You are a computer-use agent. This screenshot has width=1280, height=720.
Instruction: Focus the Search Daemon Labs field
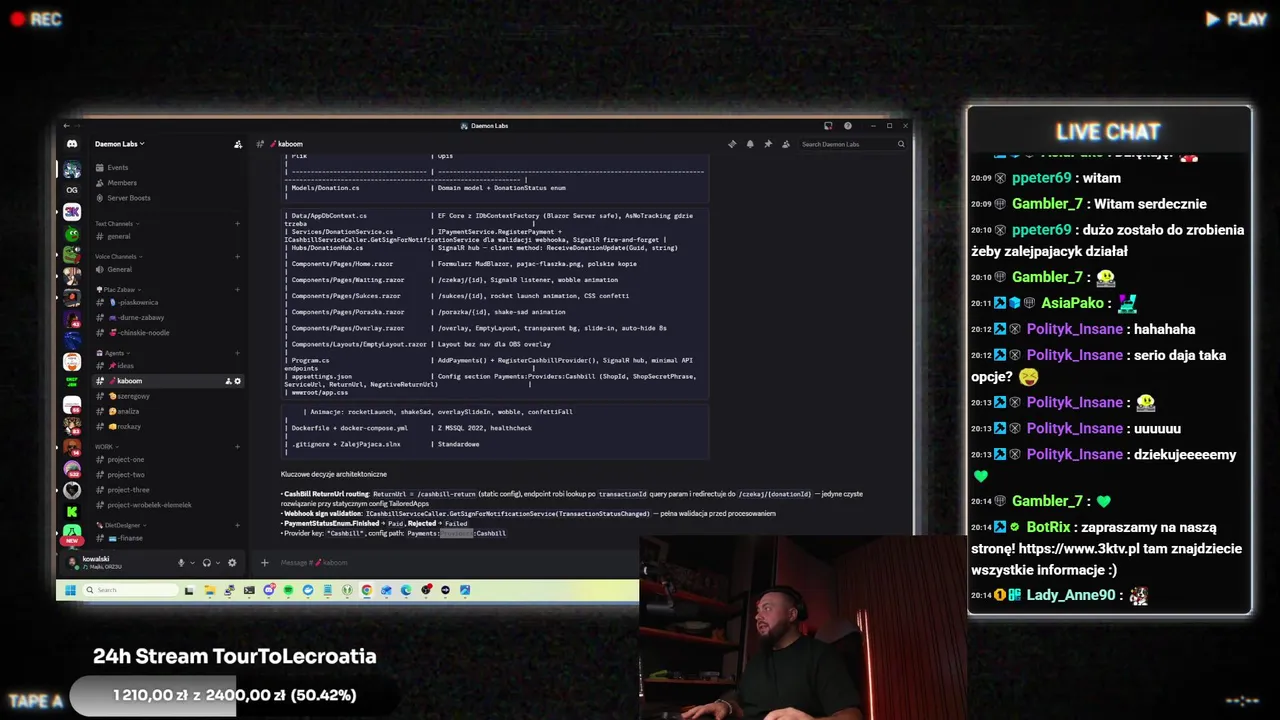[853, 144]
